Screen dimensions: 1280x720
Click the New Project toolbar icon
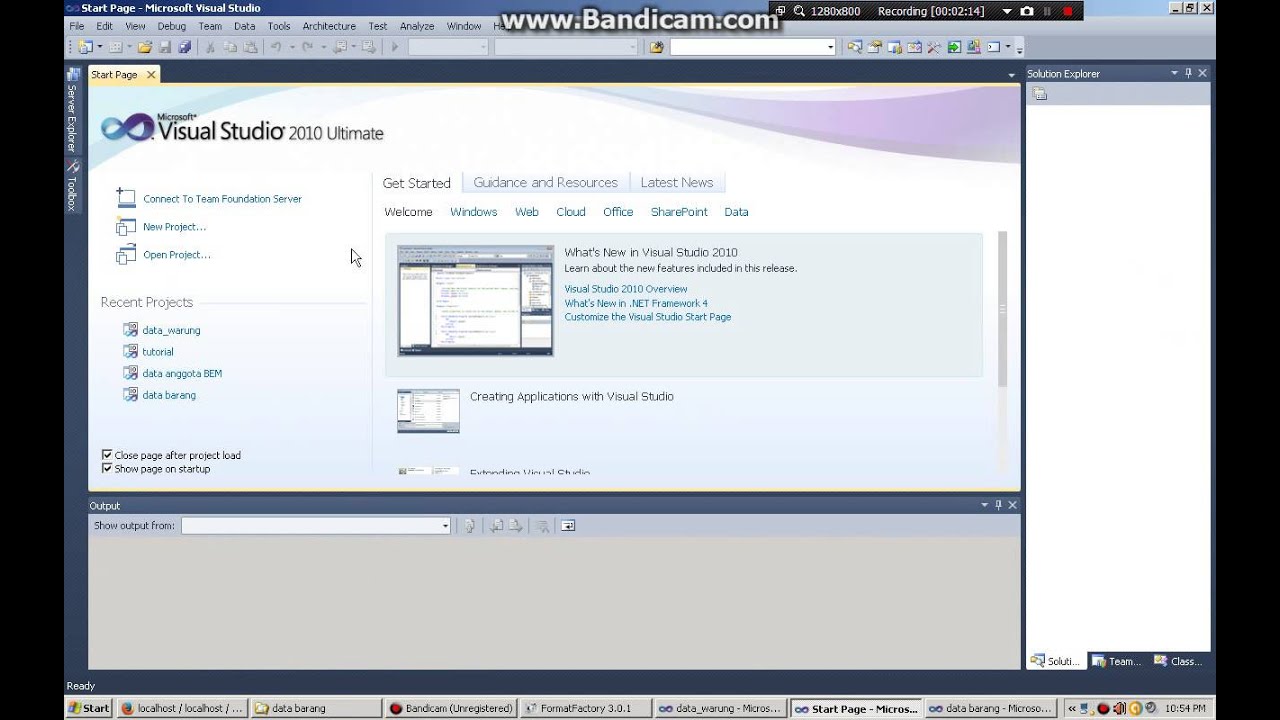(85, 47)
